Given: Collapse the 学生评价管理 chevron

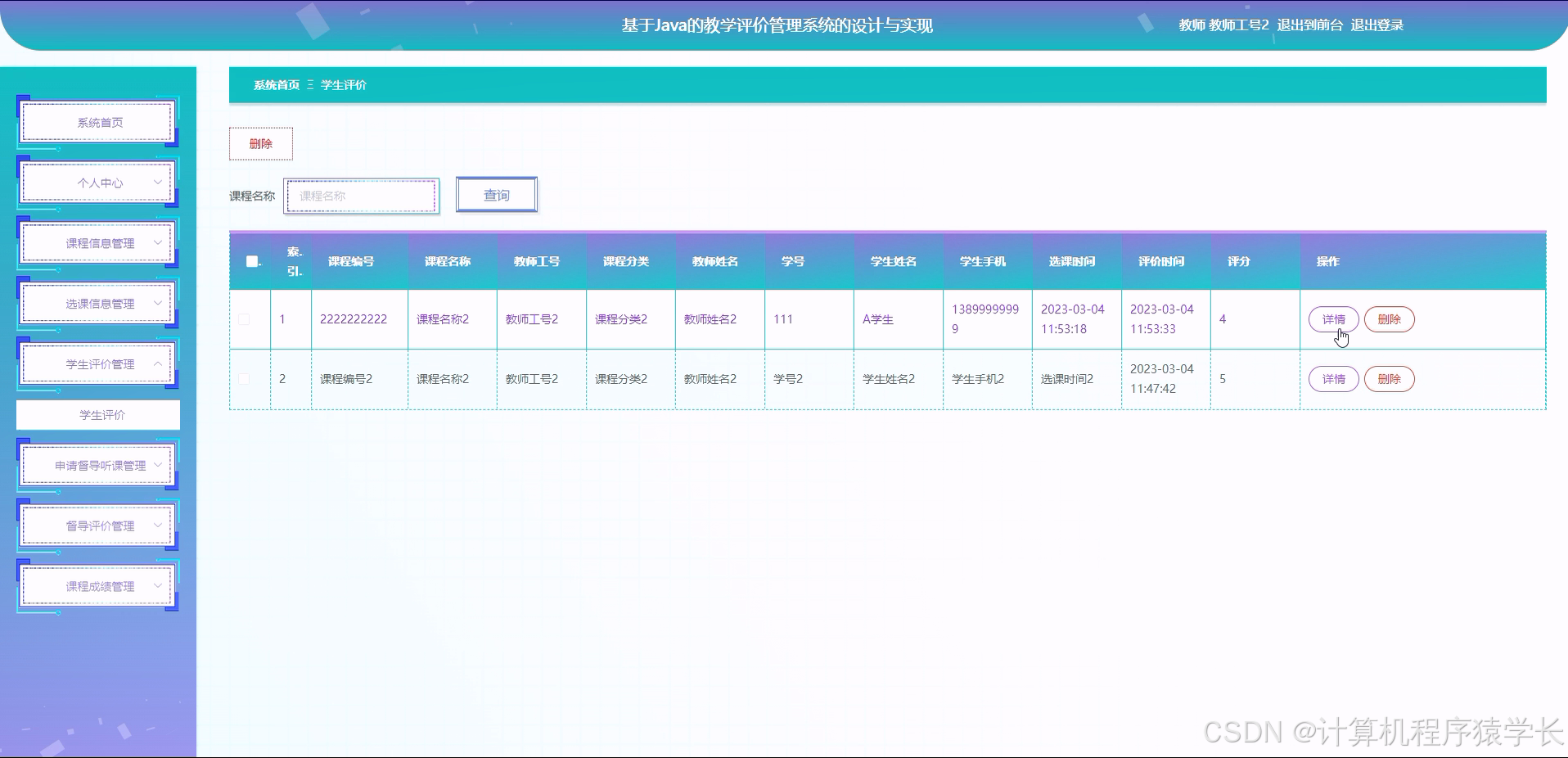Looking at the screenshot, I should tap(158, 364).
